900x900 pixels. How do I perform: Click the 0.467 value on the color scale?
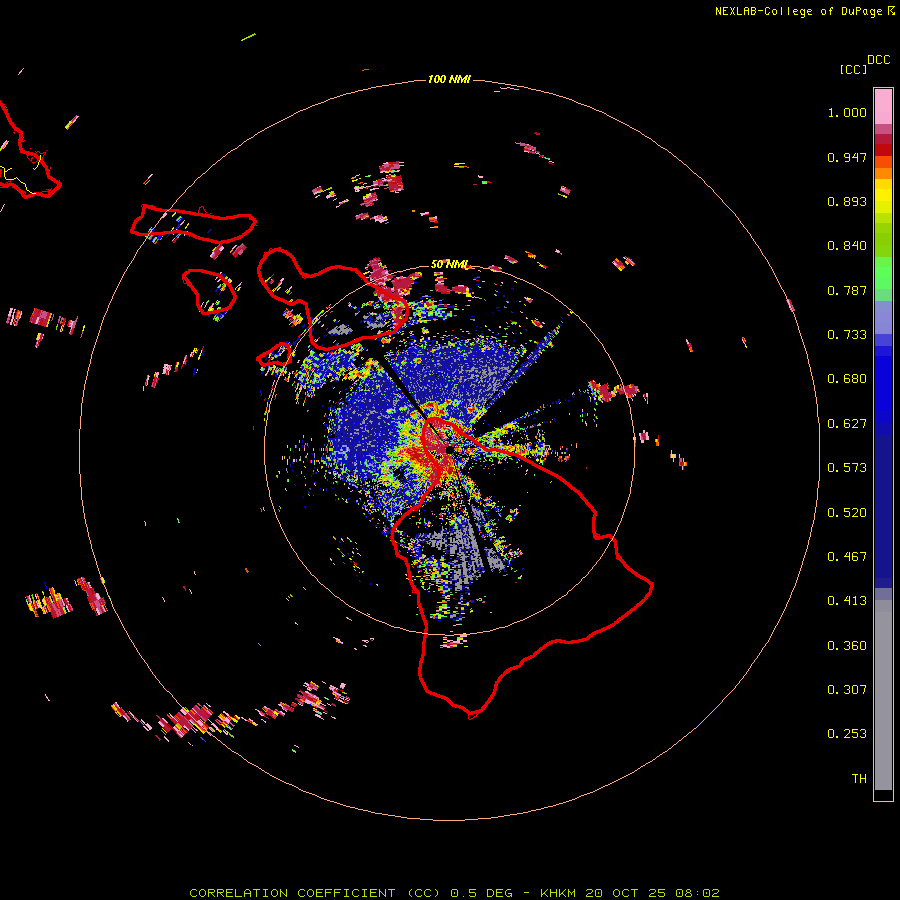(847, 557)
